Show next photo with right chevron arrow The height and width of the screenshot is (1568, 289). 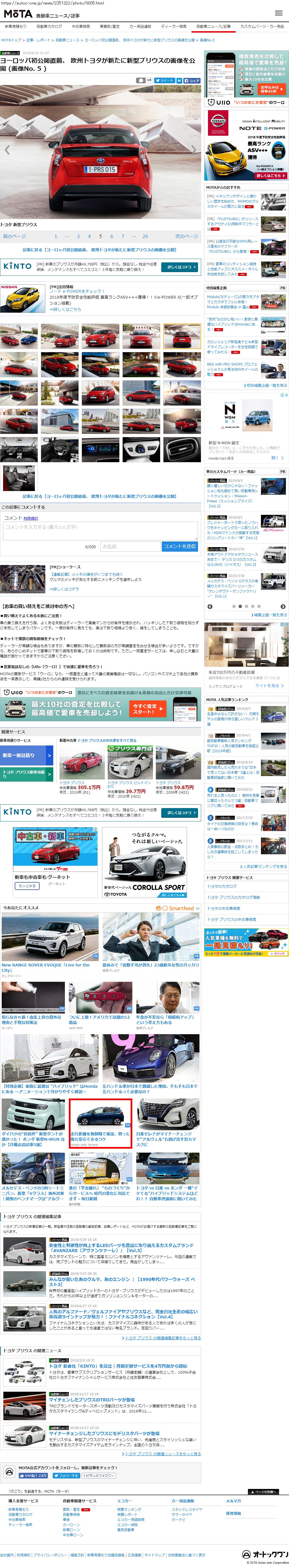click(194, 150)
